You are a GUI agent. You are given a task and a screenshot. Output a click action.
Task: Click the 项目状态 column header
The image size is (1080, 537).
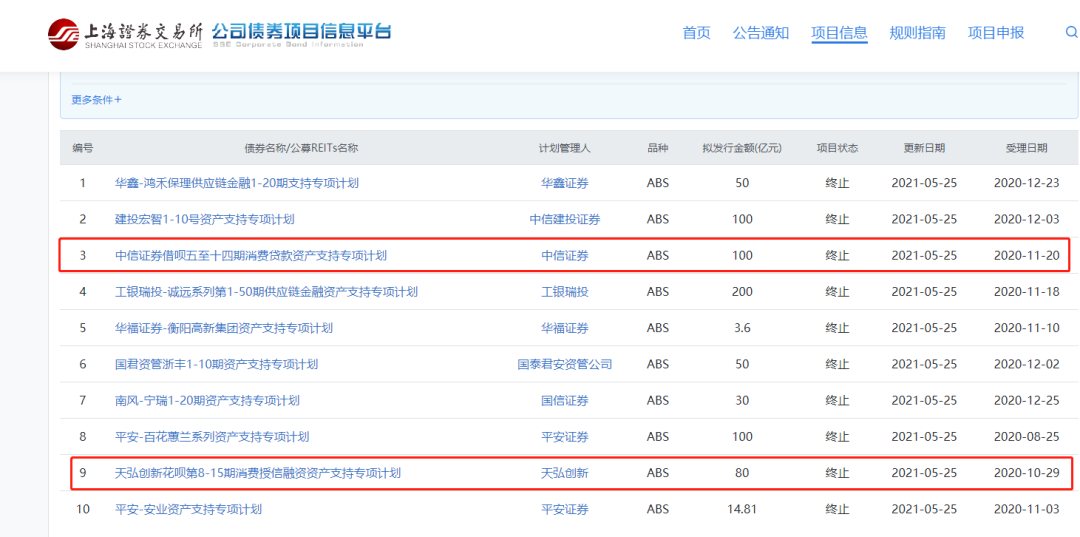click(x=838, y=148)
